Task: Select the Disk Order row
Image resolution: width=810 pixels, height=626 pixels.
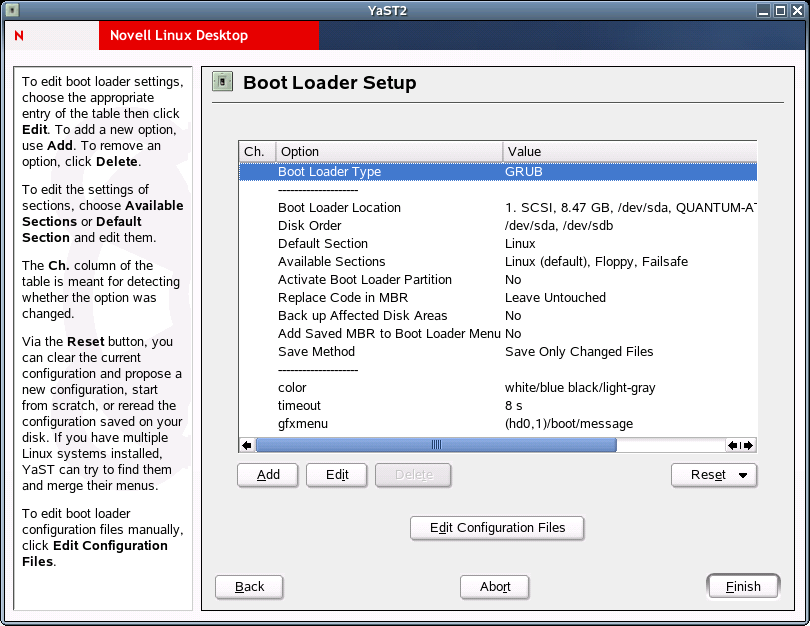Action: pyautogui.click(x=498, y=226)
